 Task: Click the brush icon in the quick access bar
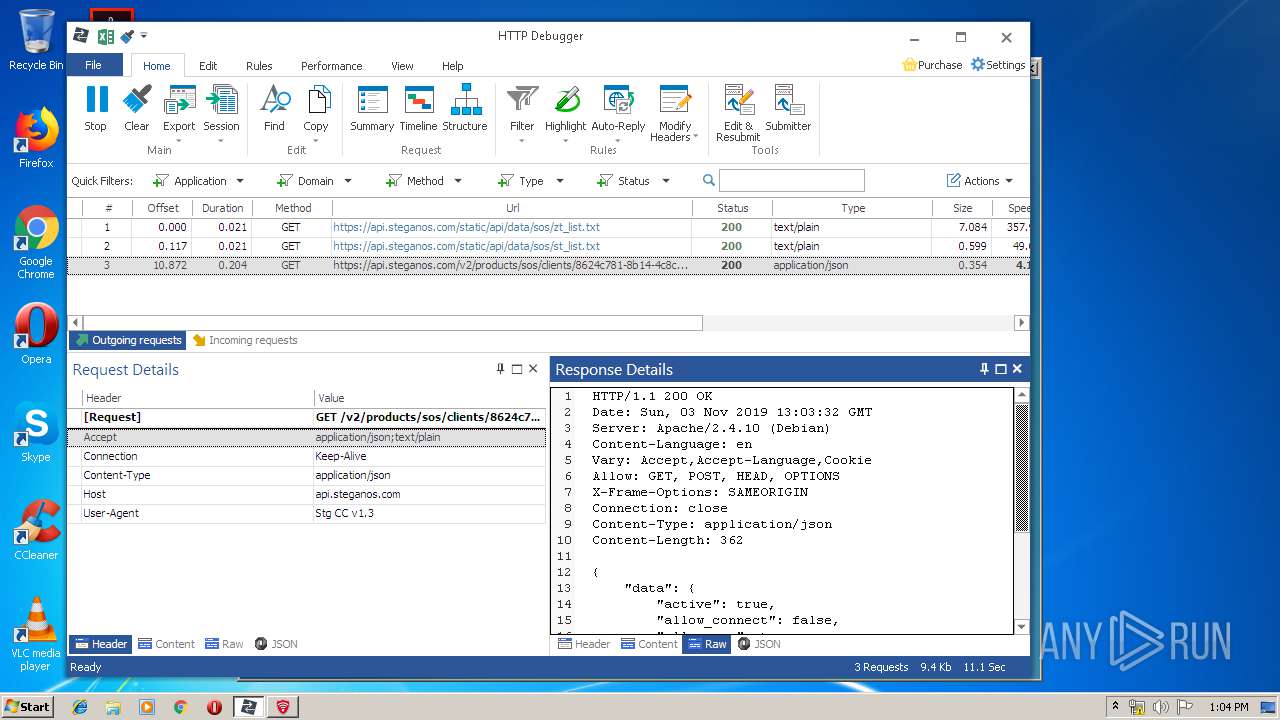click(x=127, y=36)
